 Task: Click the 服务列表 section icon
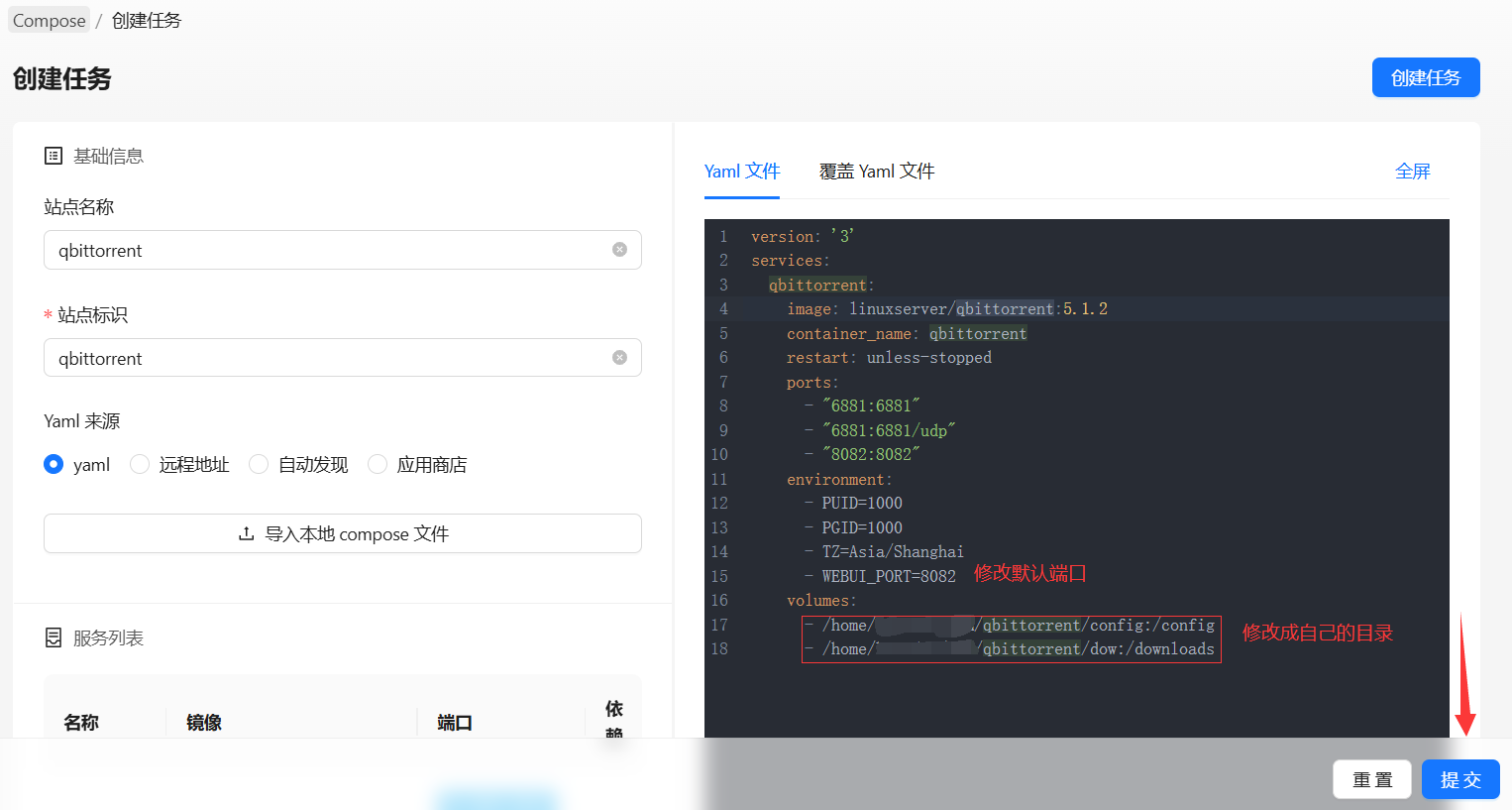54,637
